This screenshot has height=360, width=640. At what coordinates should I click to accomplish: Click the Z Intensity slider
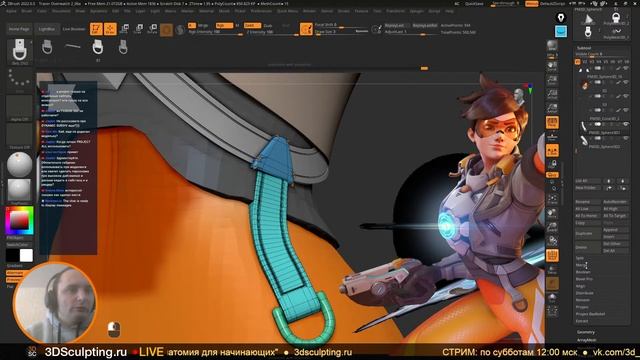[x=272, y=32]
